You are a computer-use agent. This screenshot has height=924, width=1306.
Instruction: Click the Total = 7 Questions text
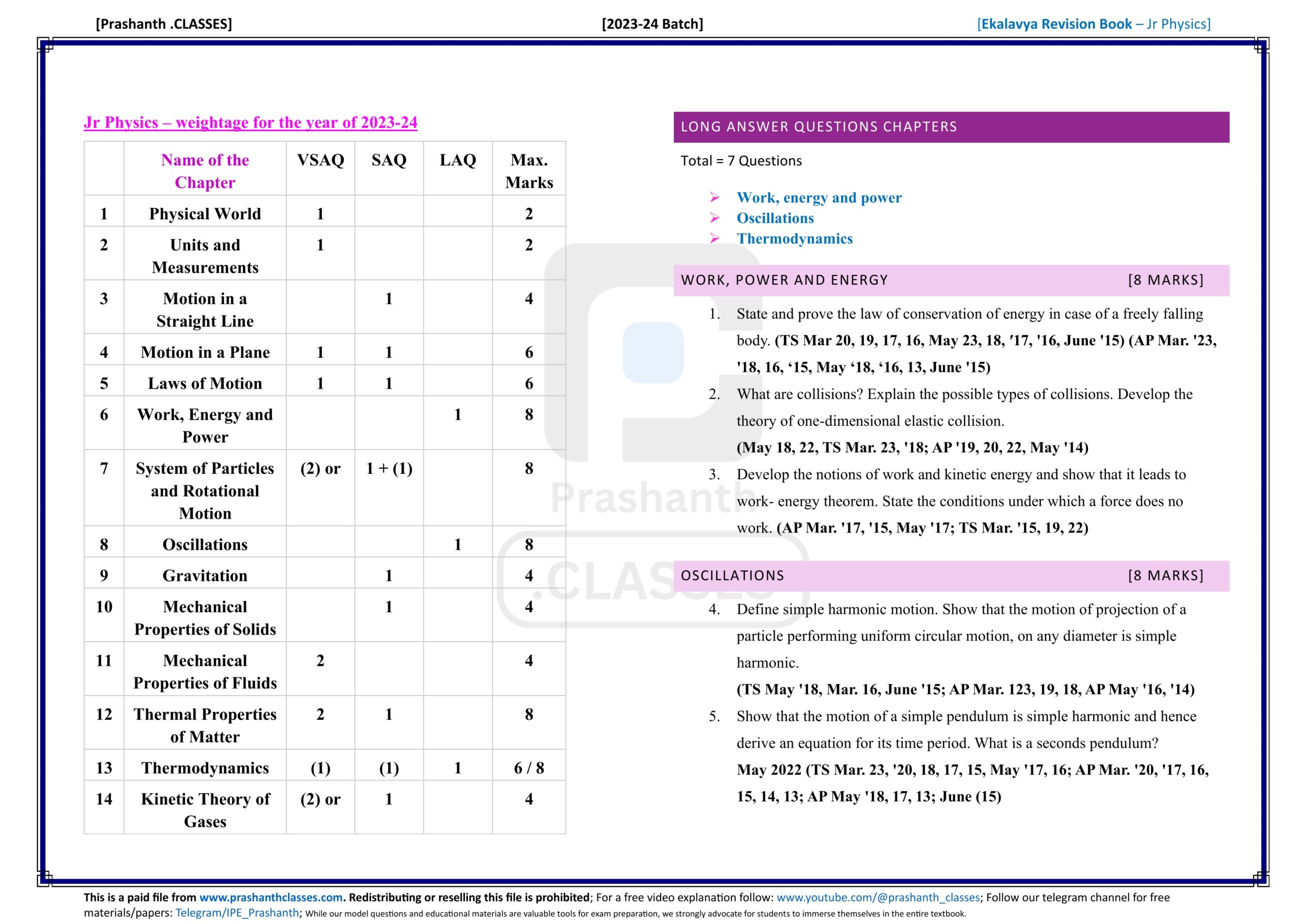pos(741,161)
